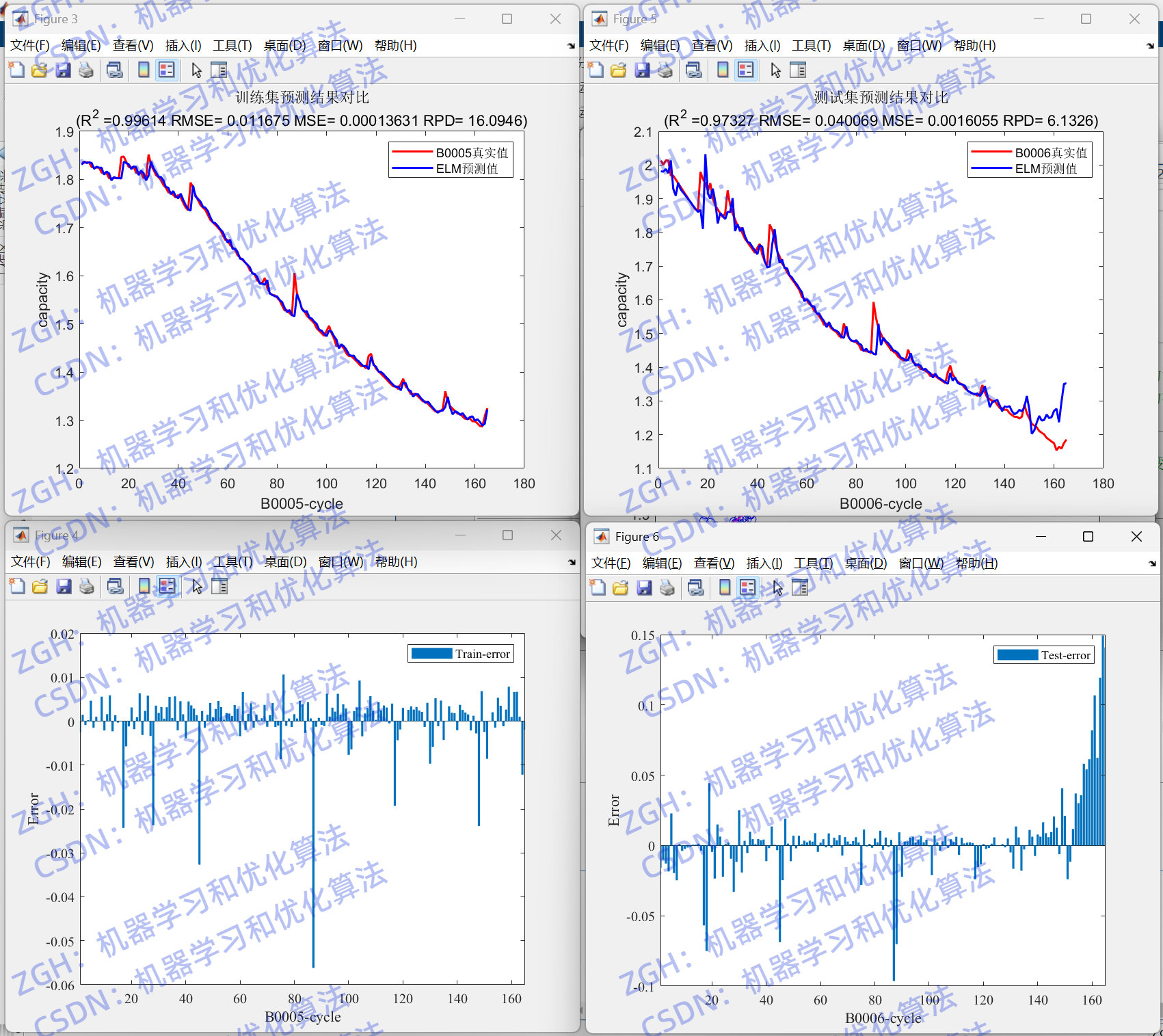Click New Figure icon in Figure 3 toolbar

[17, 70]
